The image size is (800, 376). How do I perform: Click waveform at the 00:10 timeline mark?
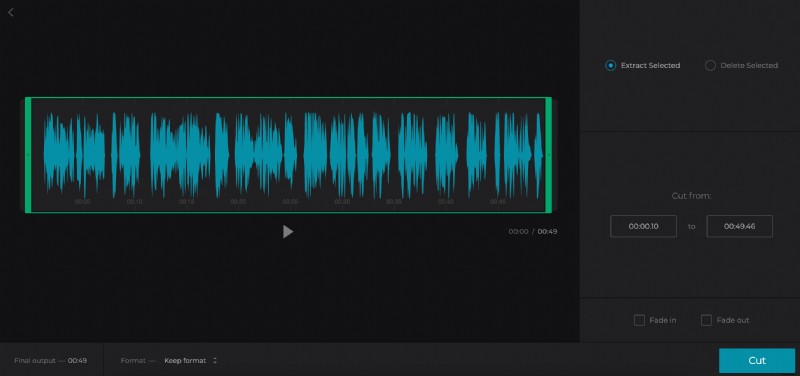coord(135,202)
